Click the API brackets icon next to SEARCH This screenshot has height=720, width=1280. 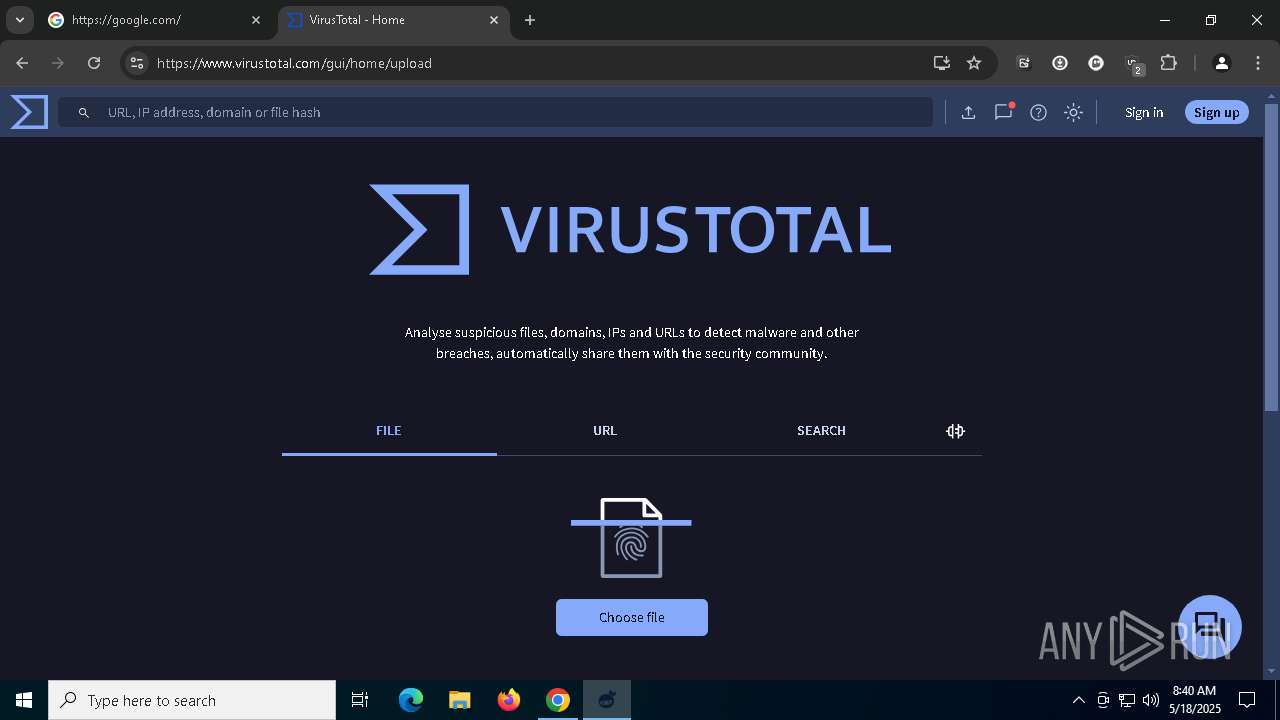955,431
